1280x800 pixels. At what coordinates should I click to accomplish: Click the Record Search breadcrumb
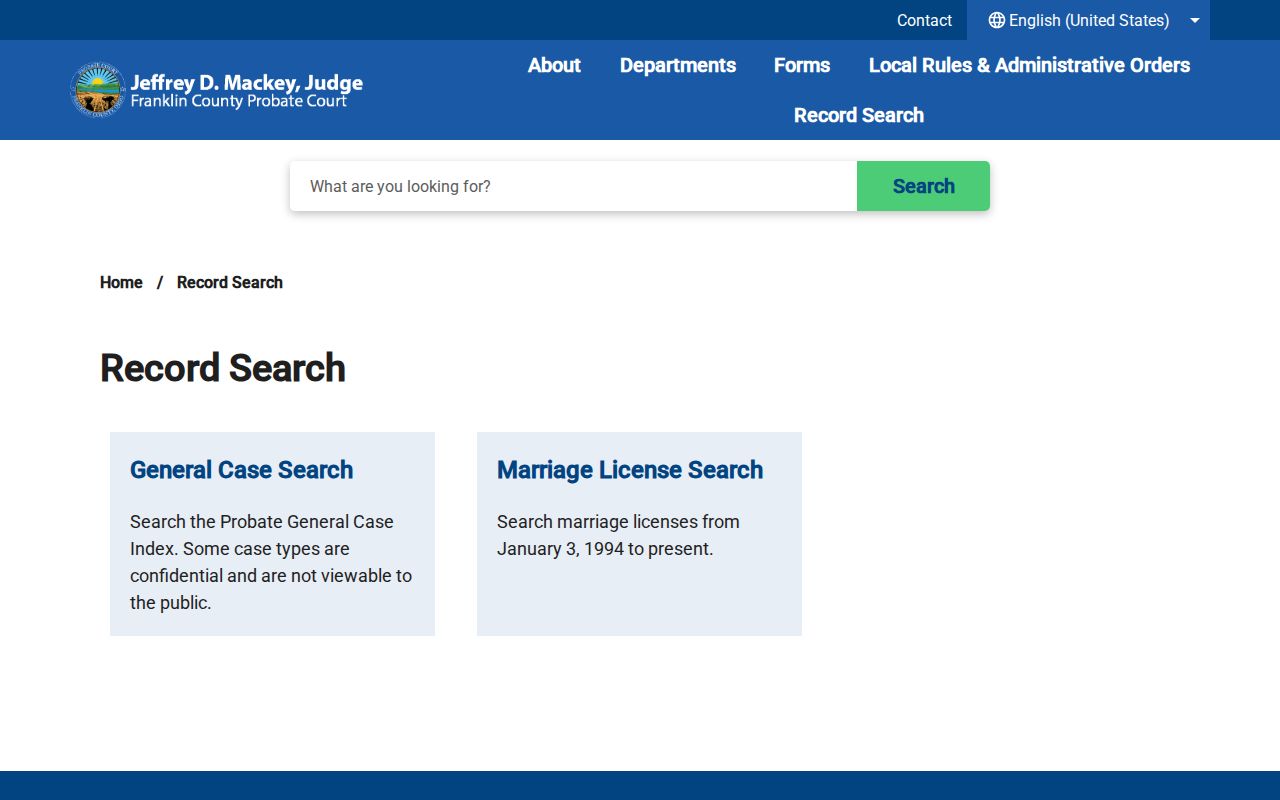[x=230, y=282]
